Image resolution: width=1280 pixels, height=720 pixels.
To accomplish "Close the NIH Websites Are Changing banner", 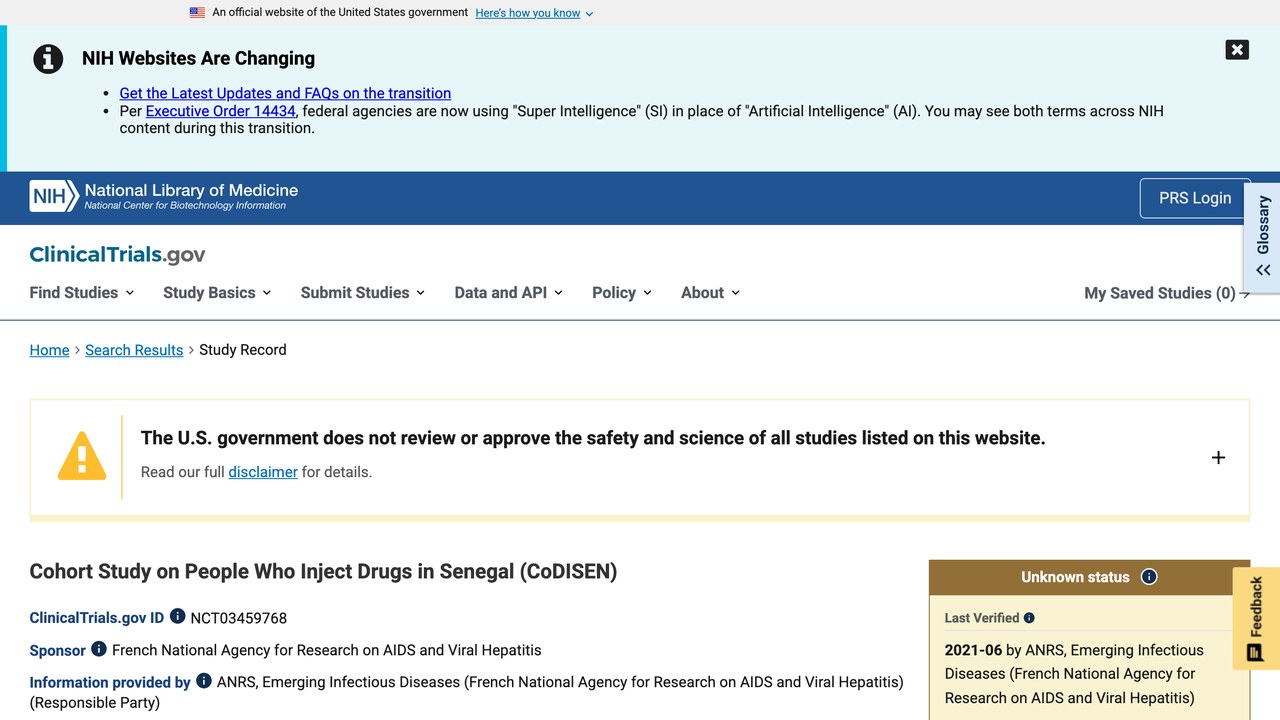I will tap(1237, 50).
